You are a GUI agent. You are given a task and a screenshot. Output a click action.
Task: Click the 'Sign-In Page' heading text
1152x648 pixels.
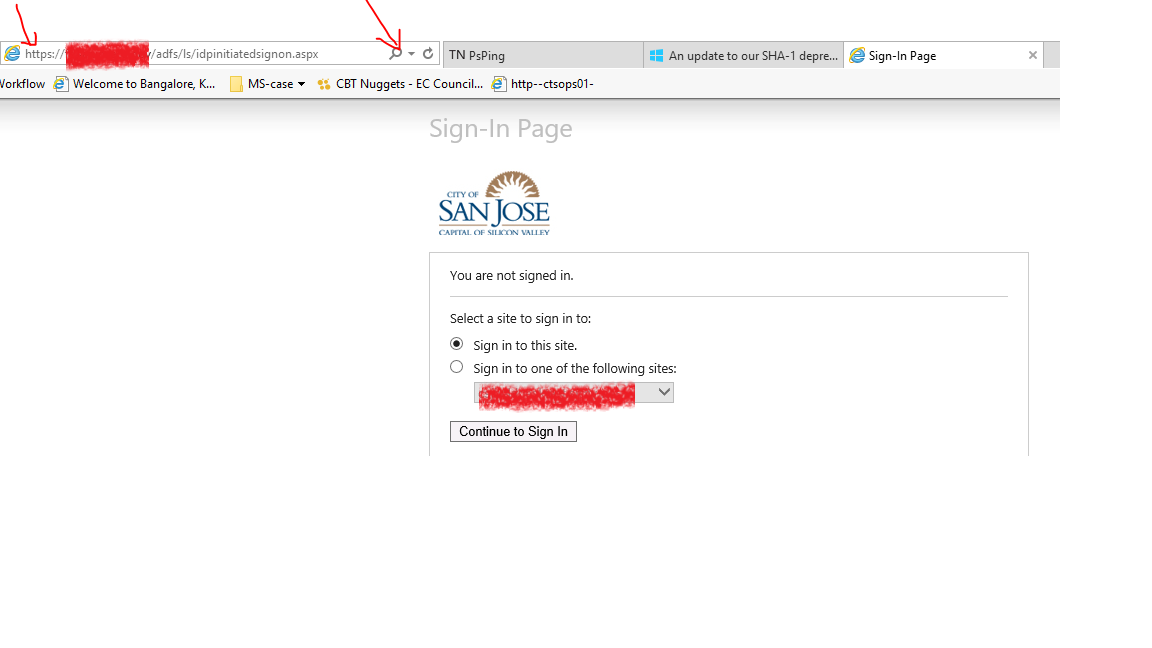[500, 129]
